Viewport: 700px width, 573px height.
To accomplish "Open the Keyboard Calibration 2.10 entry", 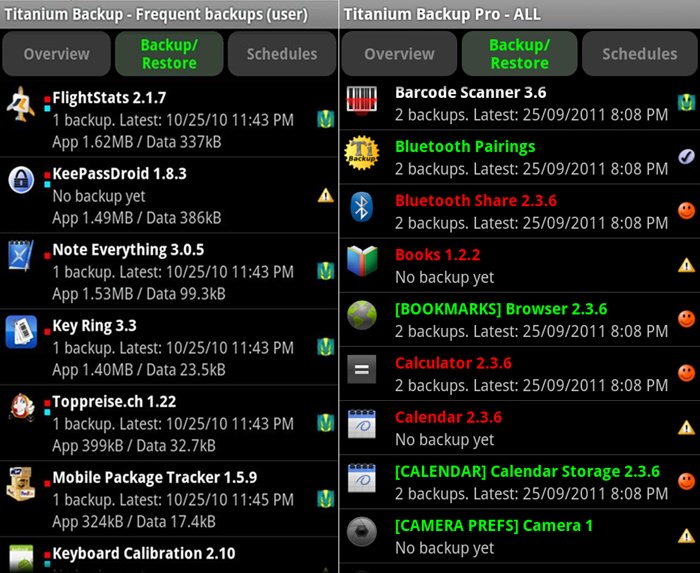I will 169,555.
